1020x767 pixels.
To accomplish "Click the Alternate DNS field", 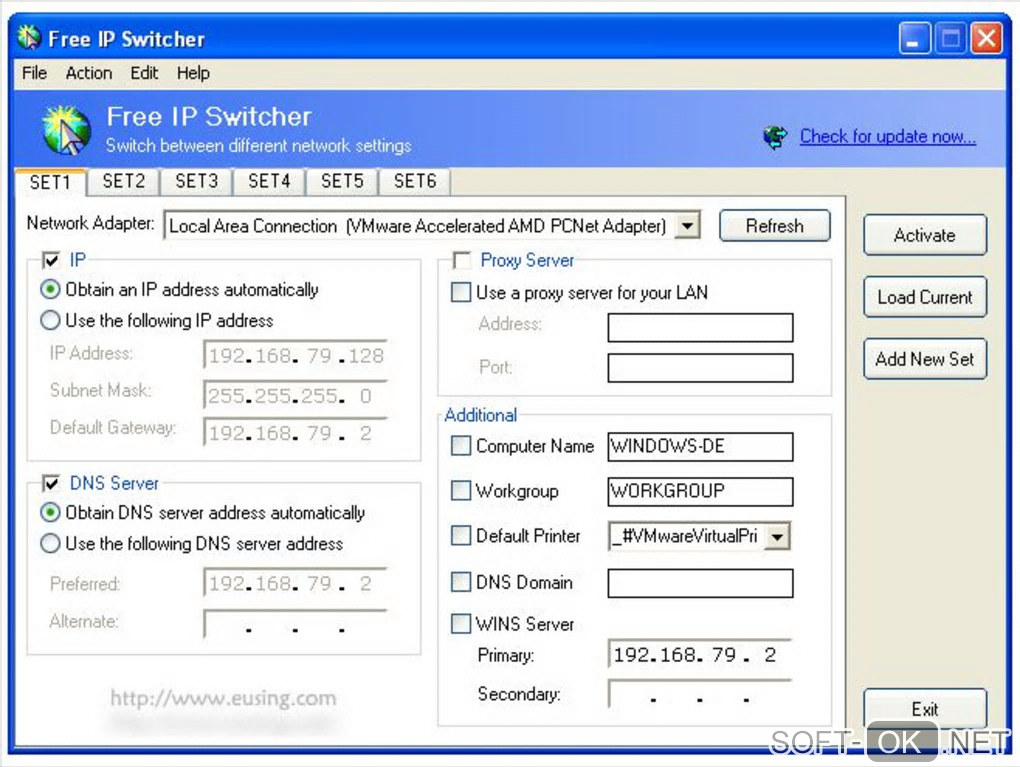I will [296, 623].
